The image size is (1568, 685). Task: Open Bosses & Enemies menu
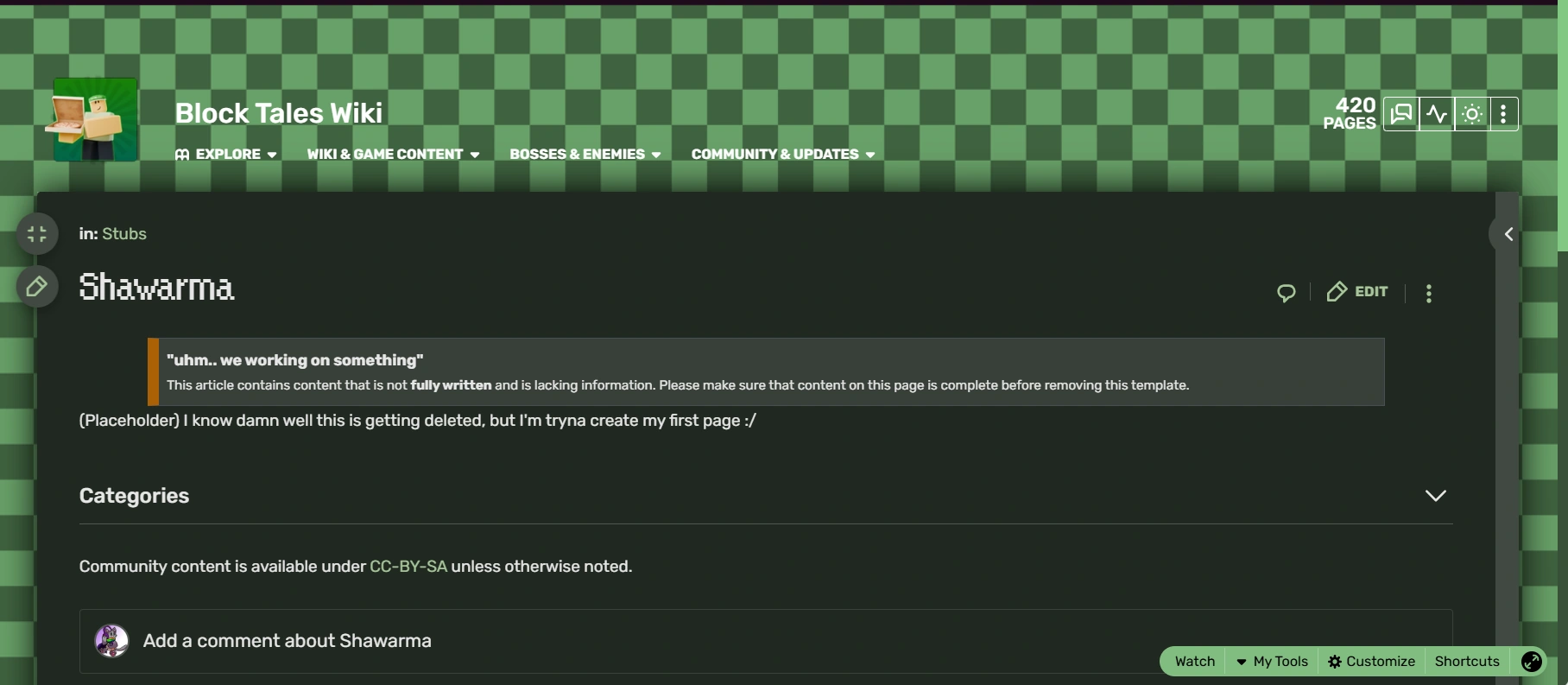585,155
